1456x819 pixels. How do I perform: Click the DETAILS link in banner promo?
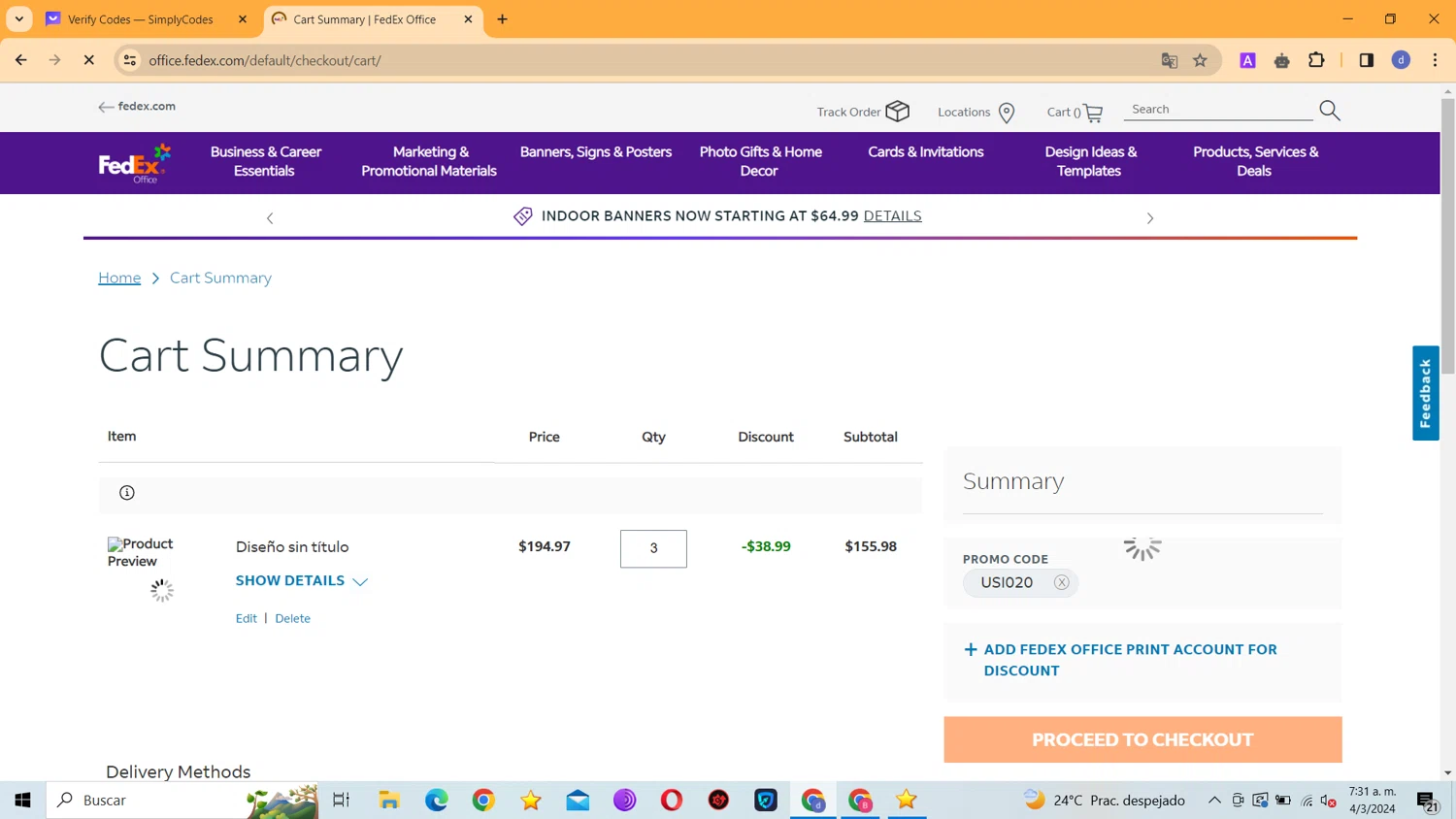892,216
